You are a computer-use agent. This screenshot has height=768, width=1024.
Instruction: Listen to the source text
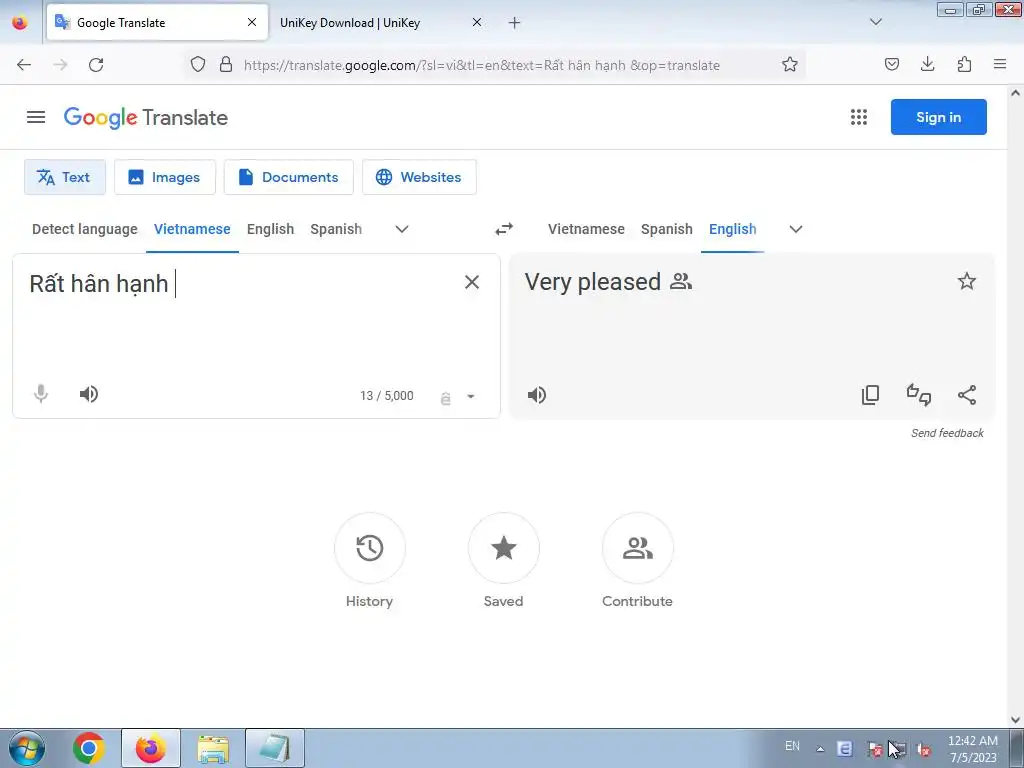tap(89, 394)
